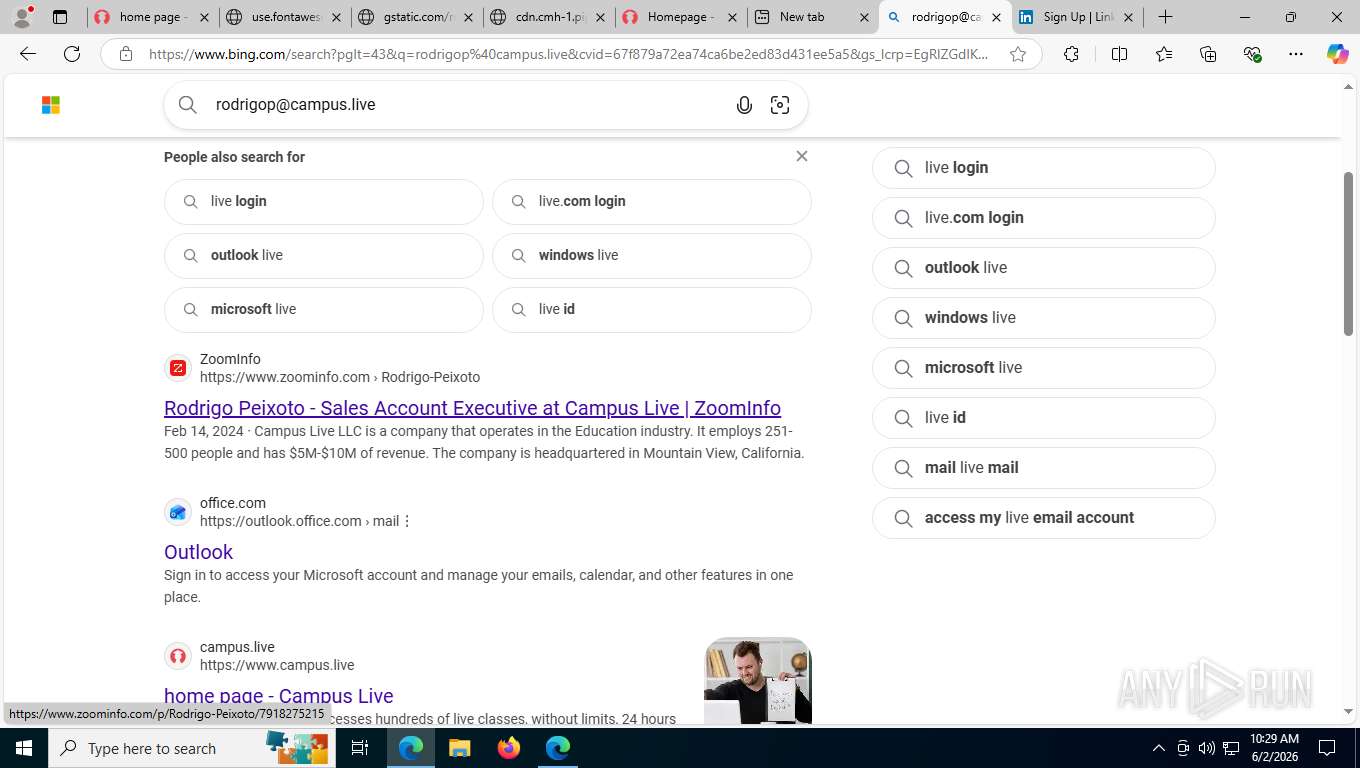Open ZoomInfo favicon on first result

[x=178, y=368]
